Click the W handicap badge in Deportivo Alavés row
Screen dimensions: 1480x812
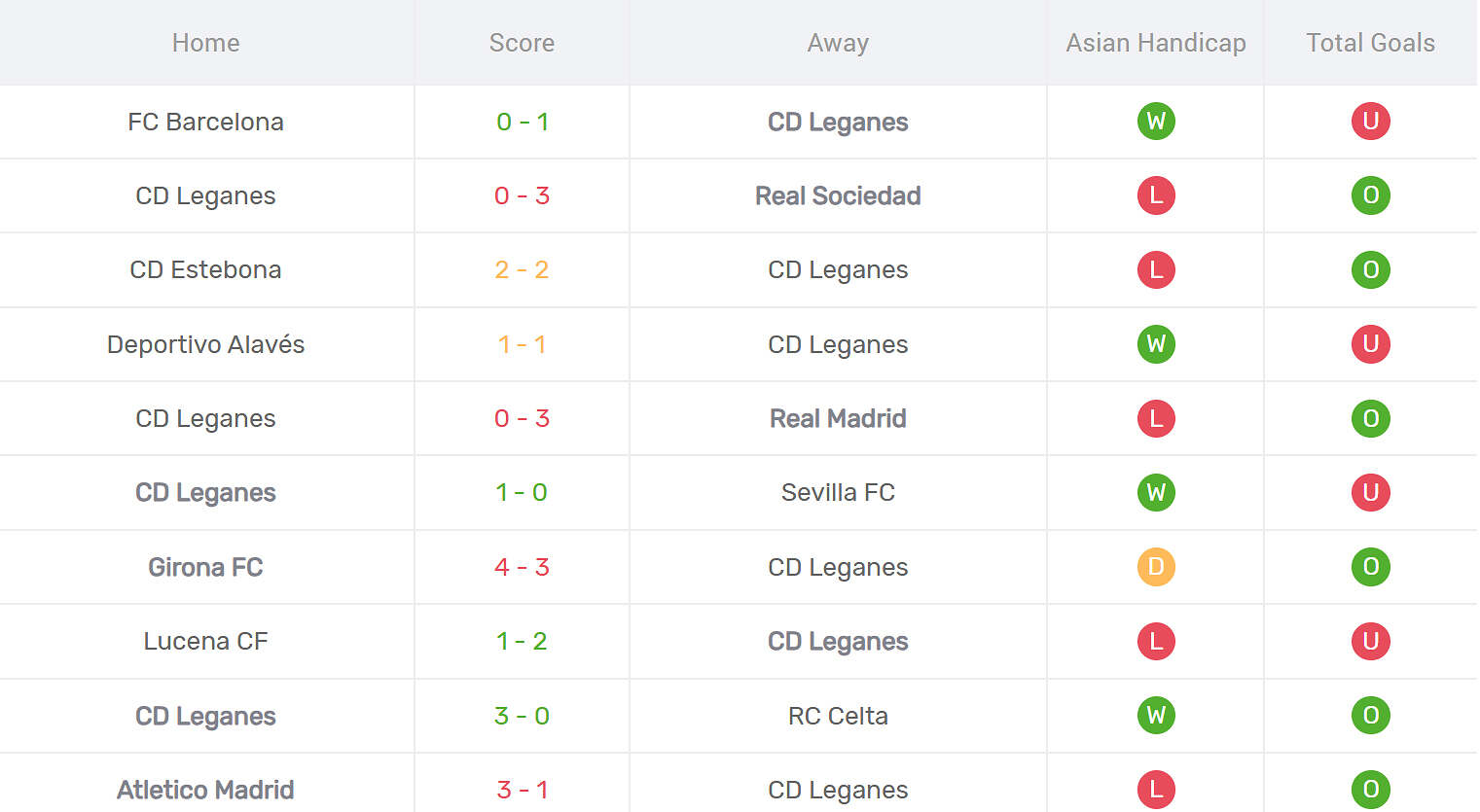coord(1156,344)
